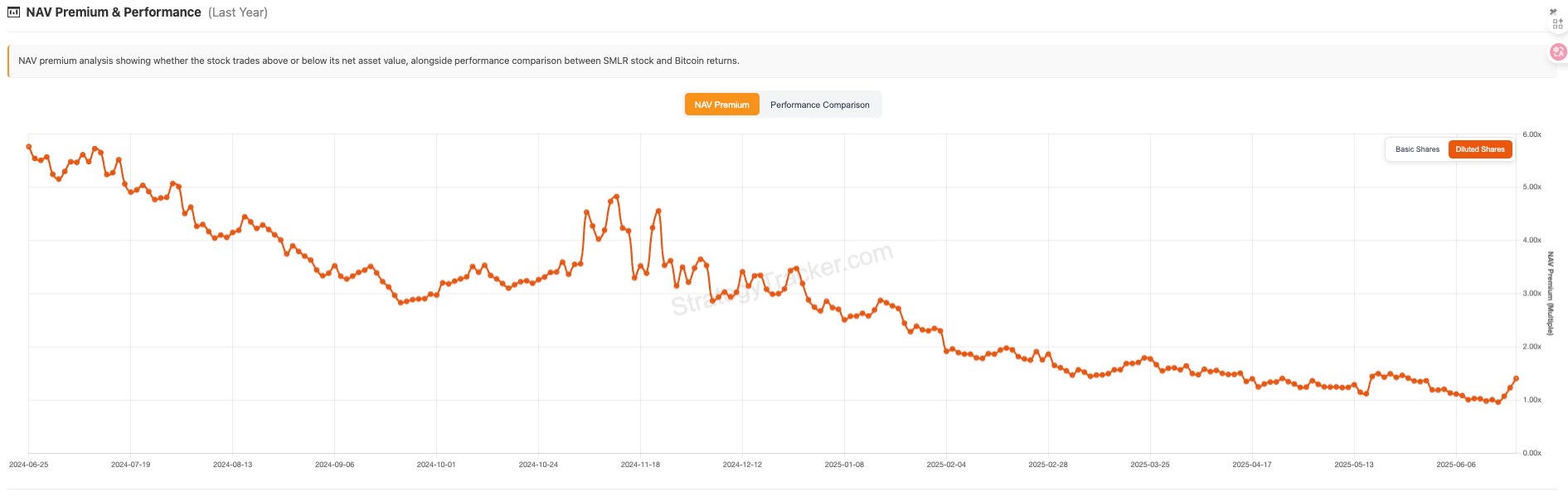
Task: Click the last data point on the line
Action: coord(1516,378)
